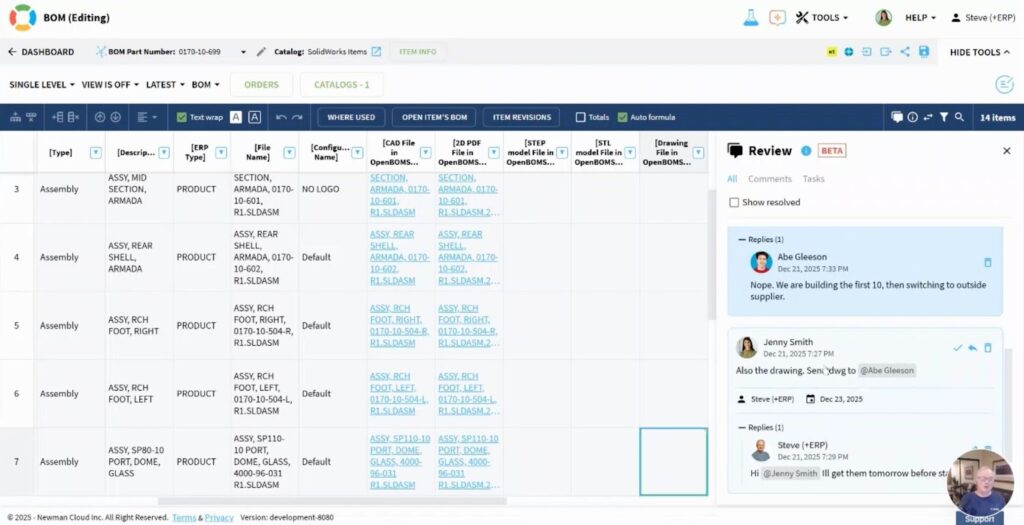Screen dimensions: 1024x525
Task: Click the search magnifier in grid toolbar
Action: pos(959,117)
